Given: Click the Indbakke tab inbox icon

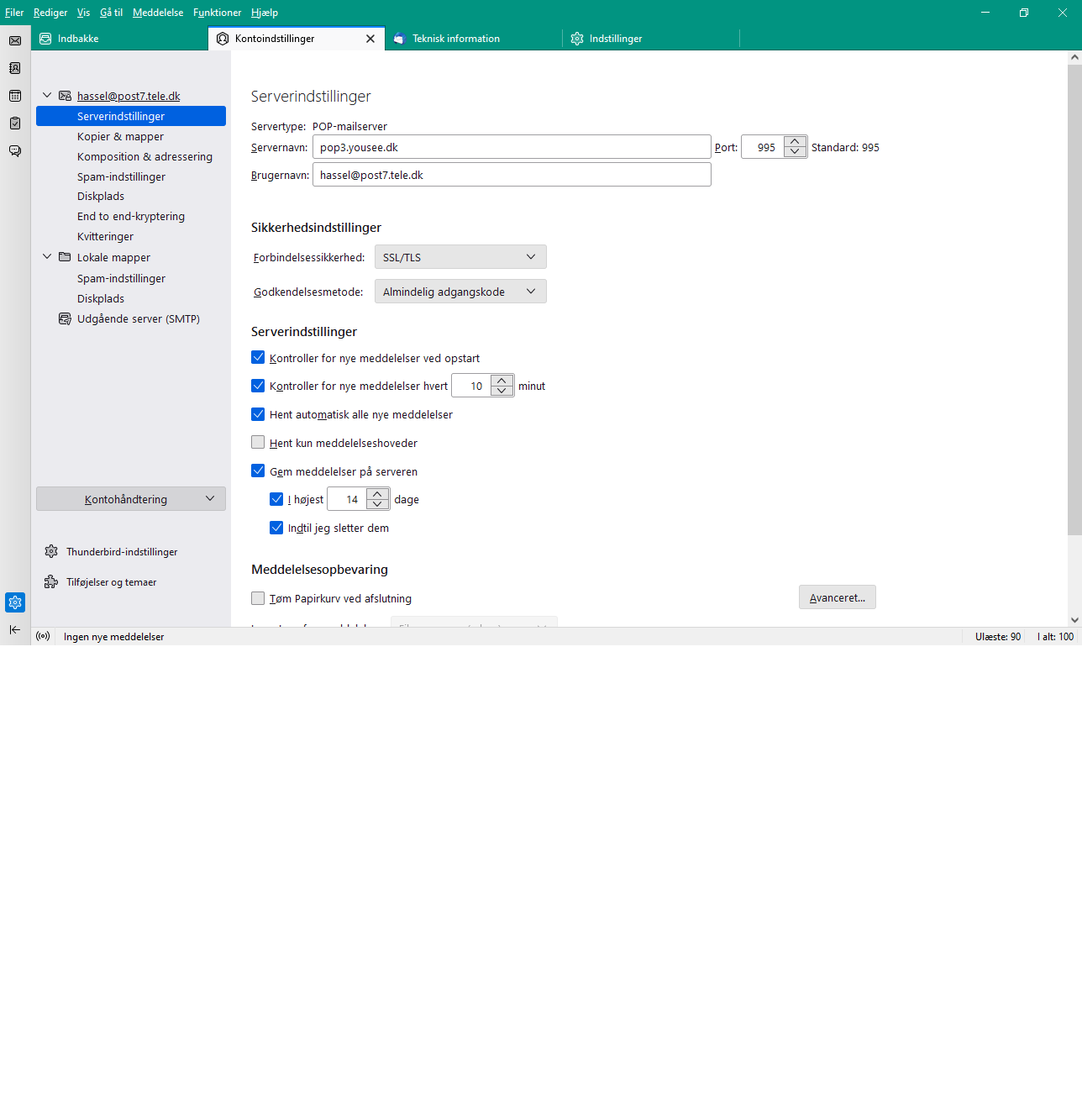Looking at the screenshot, I should [45, 39].
